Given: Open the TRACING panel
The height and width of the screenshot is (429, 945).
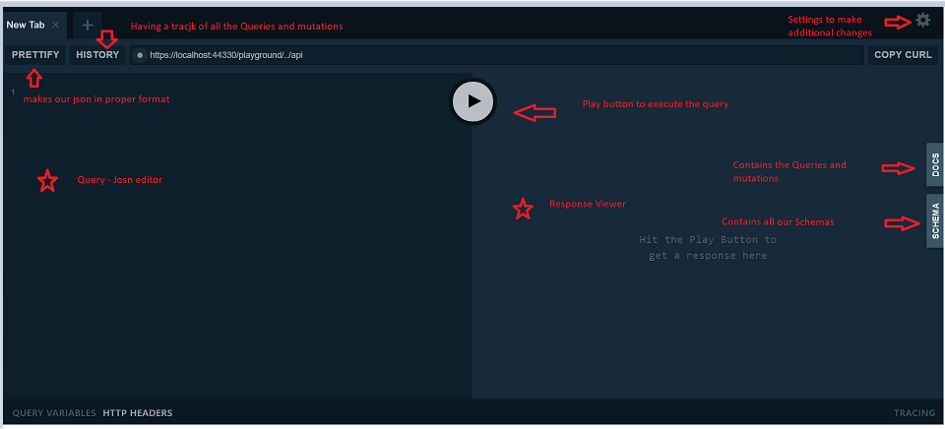Looking at the screenshot, I should [x=914, y=413].
